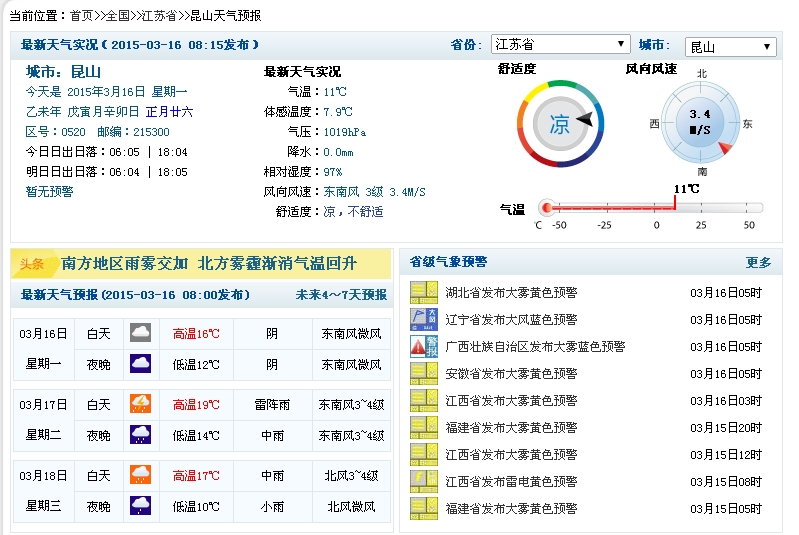Click the fog icon for 福建省 03月15日20时

(x=424, y=427)
